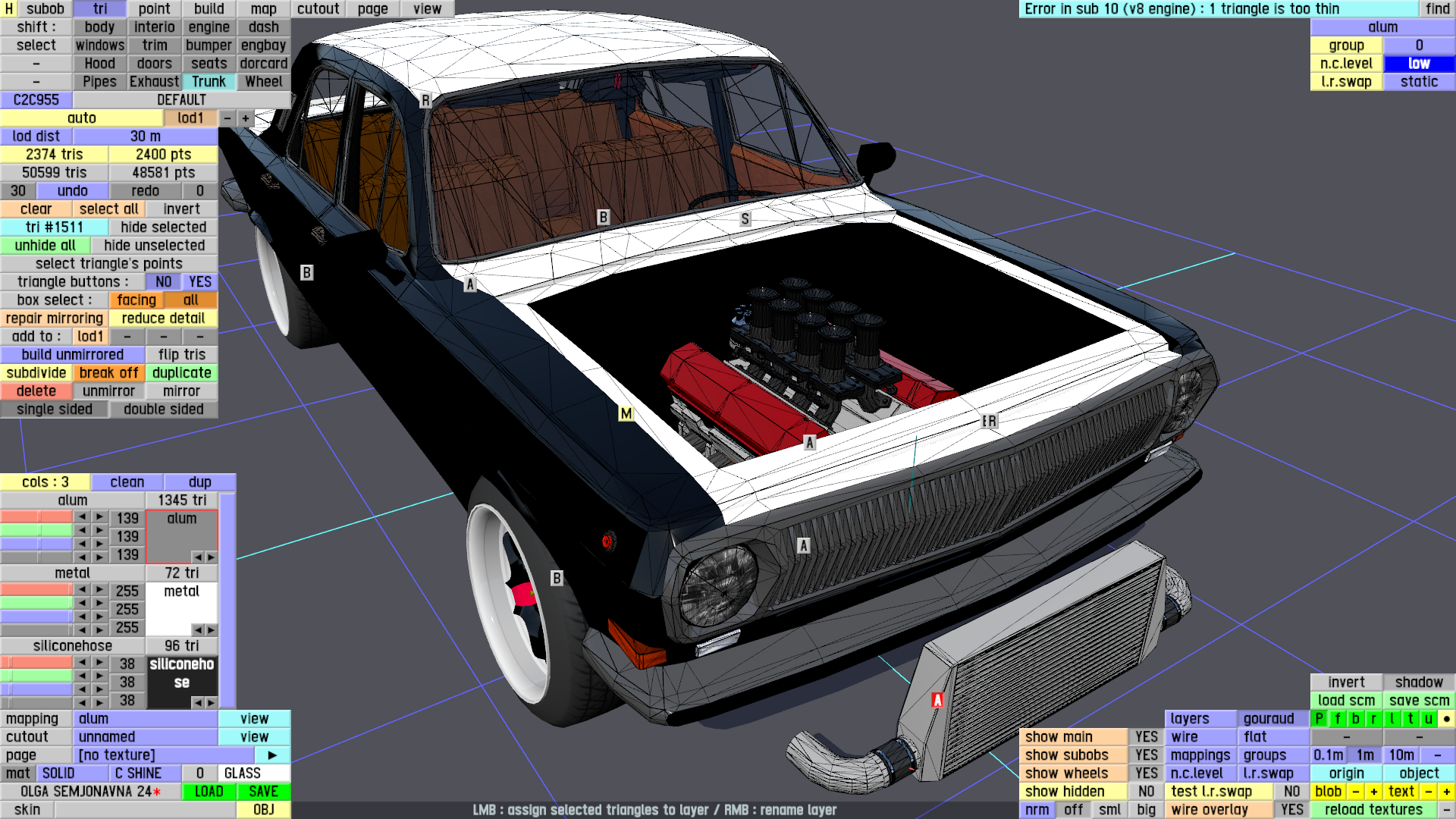Click the reload textures button
The height and width of the screenshot is (819, 1456).
1373,810
